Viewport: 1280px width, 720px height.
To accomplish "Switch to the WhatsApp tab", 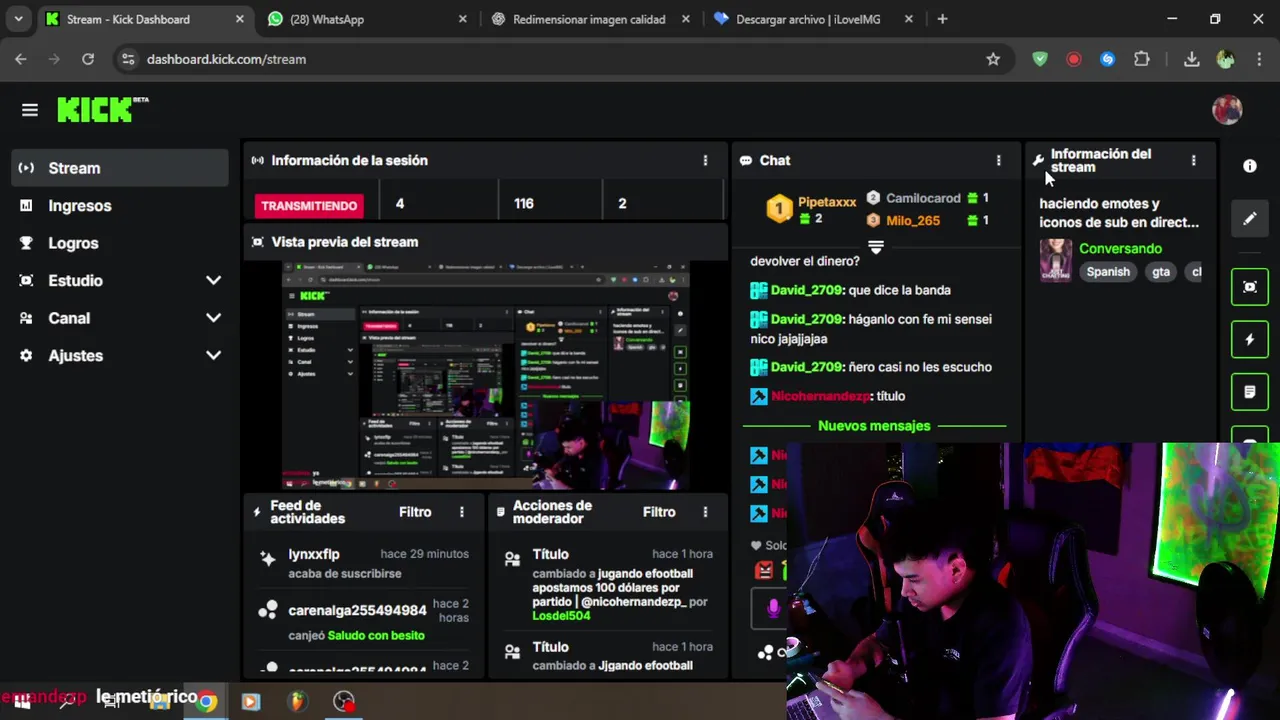I will pos(368,19).
